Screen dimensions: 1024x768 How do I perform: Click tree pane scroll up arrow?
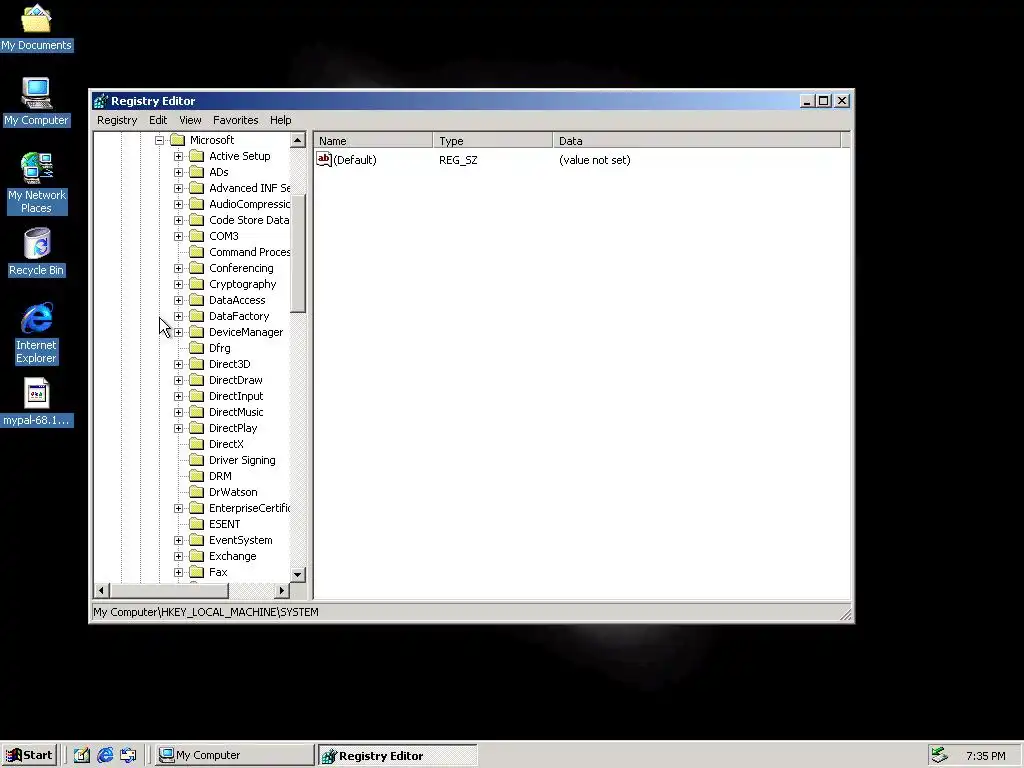(x=298, y=140)
